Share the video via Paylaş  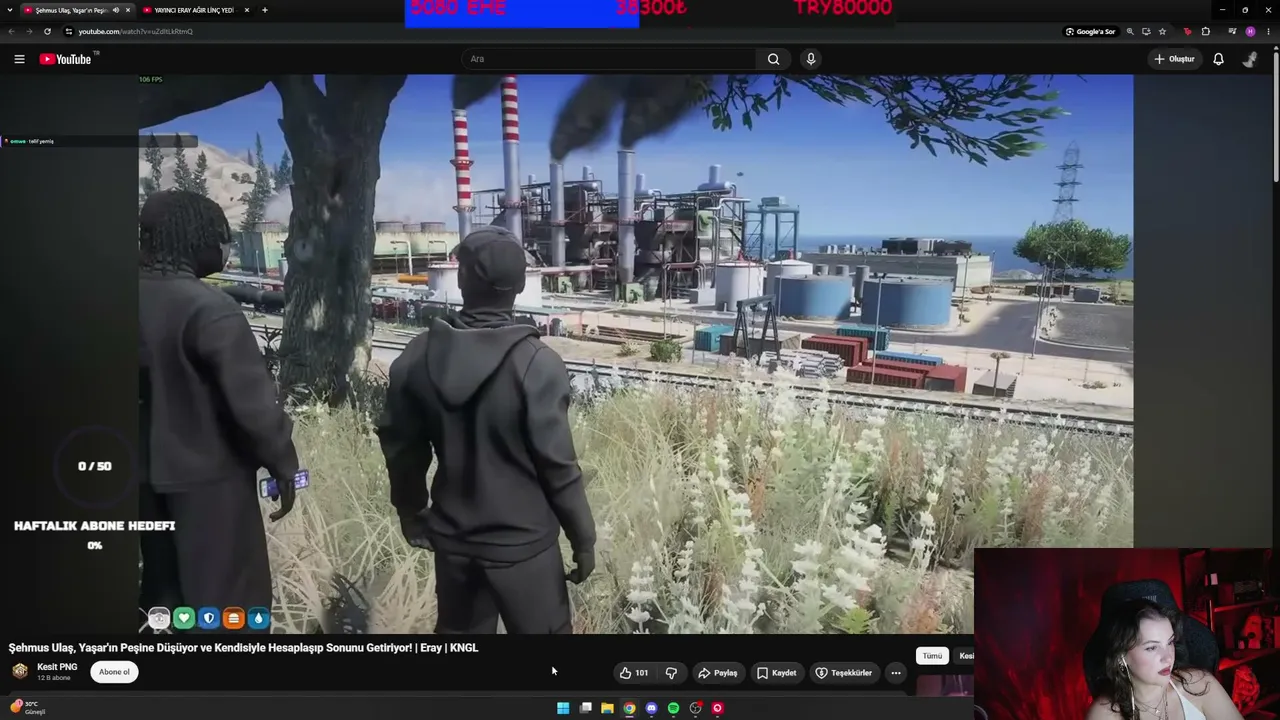(x=718, y=673)
